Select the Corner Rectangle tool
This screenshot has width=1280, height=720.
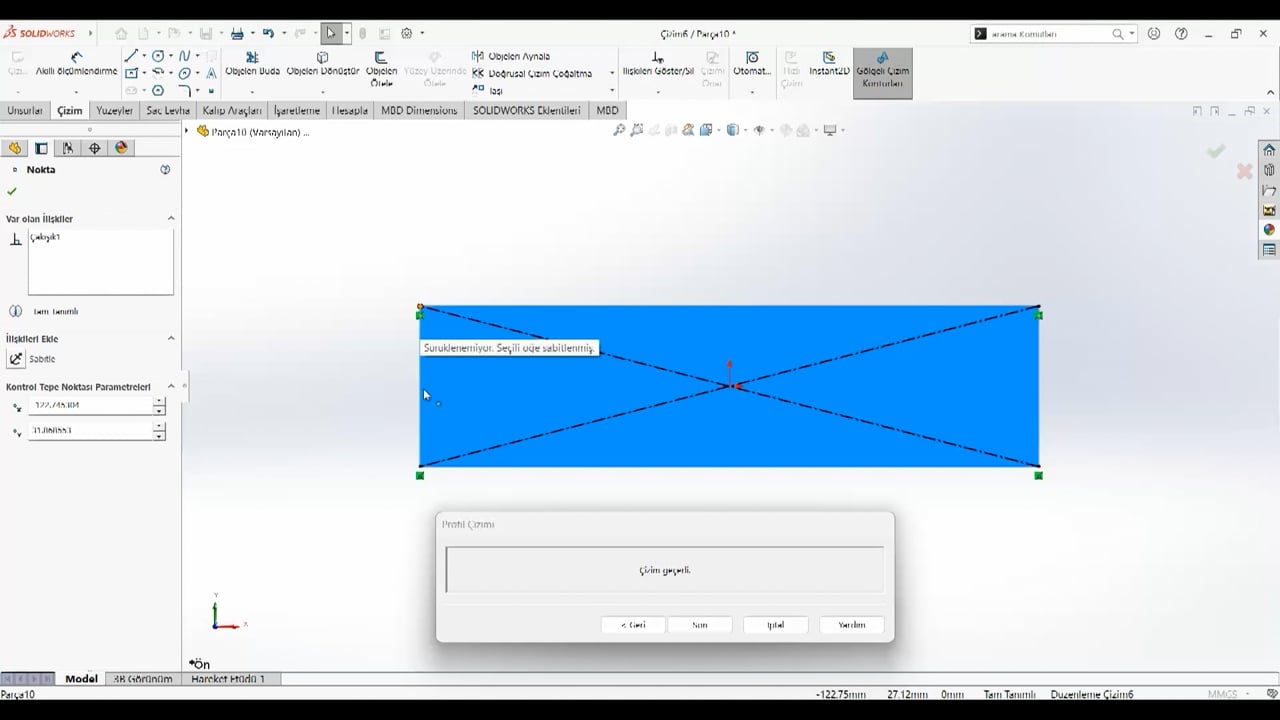click(x=131, y=73)
